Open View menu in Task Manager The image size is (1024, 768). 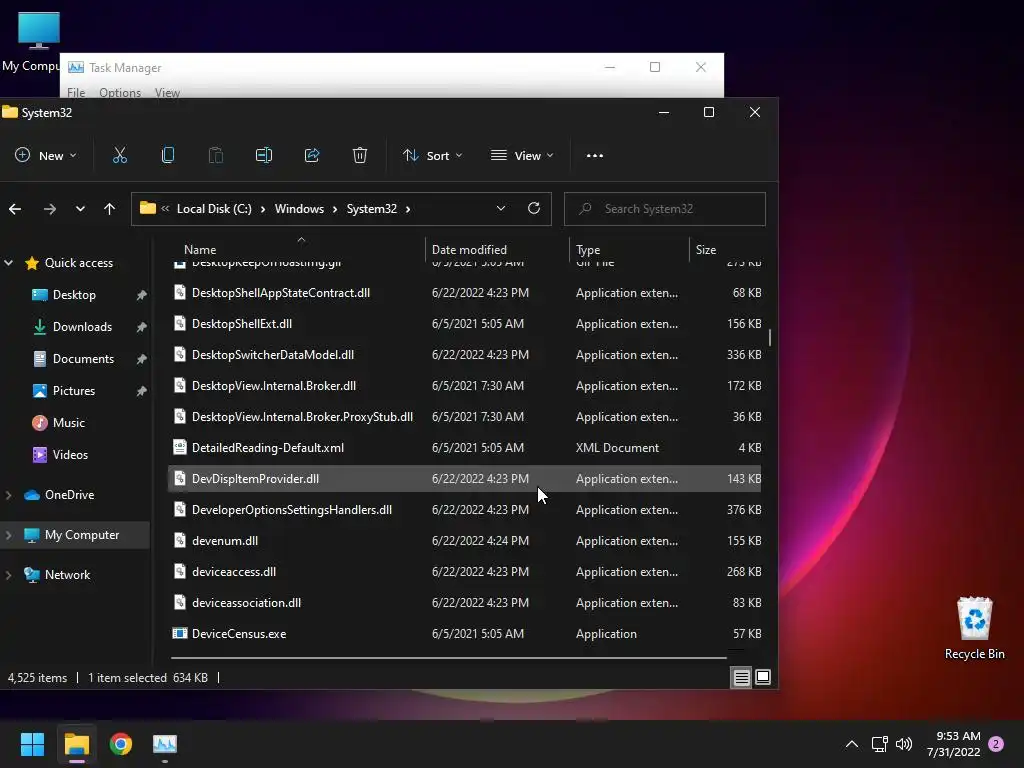[x=167, y=93]
